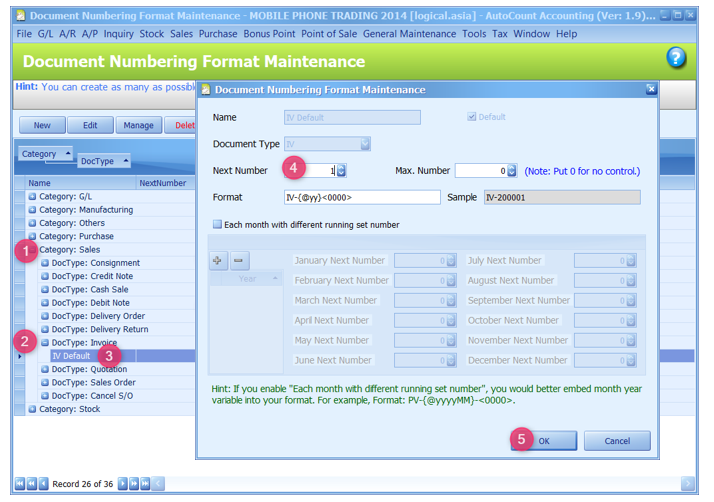Click the minus icon to remove year

(239, 261)
